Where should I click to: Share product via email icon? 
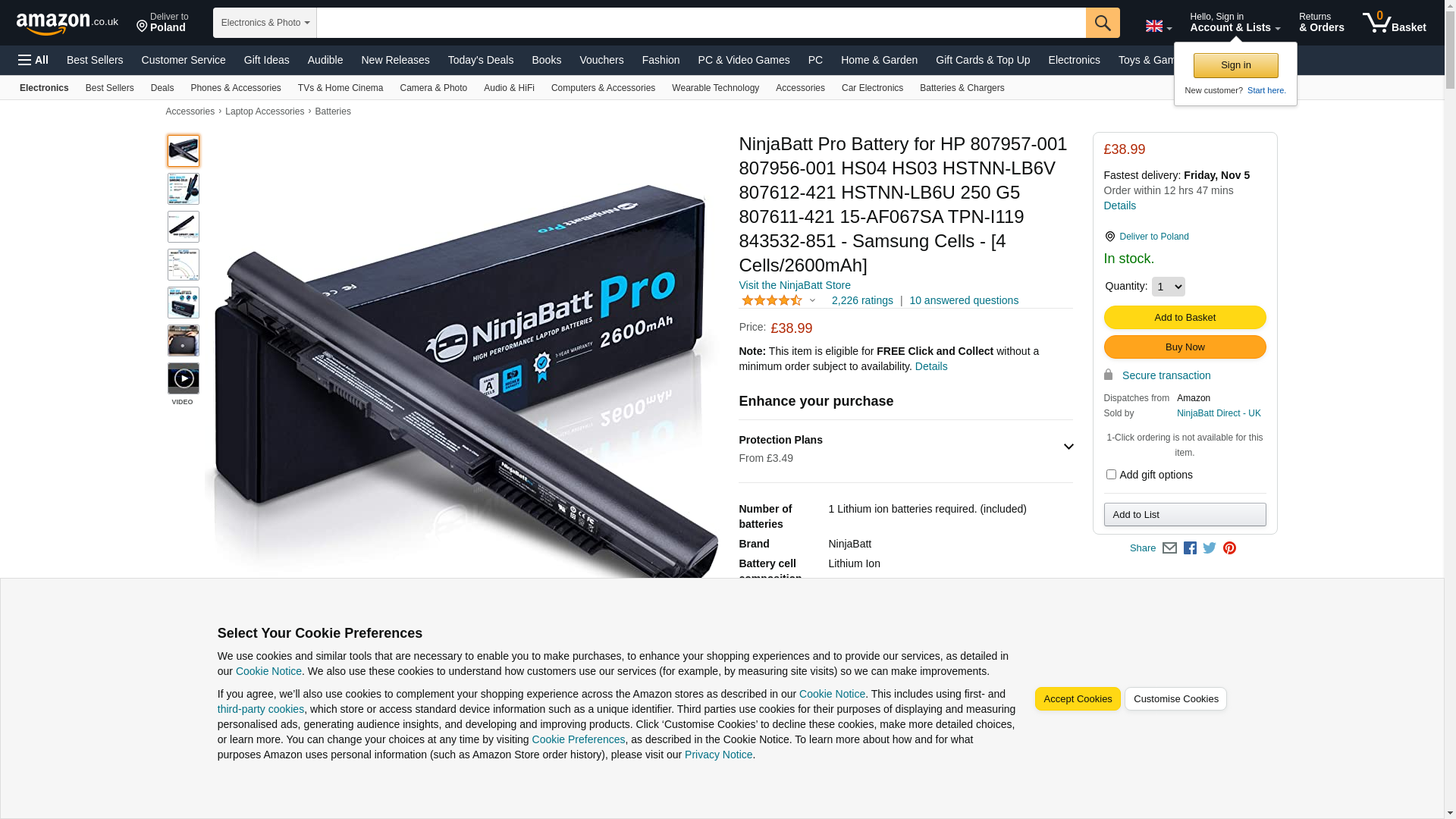pos(1169,548)
